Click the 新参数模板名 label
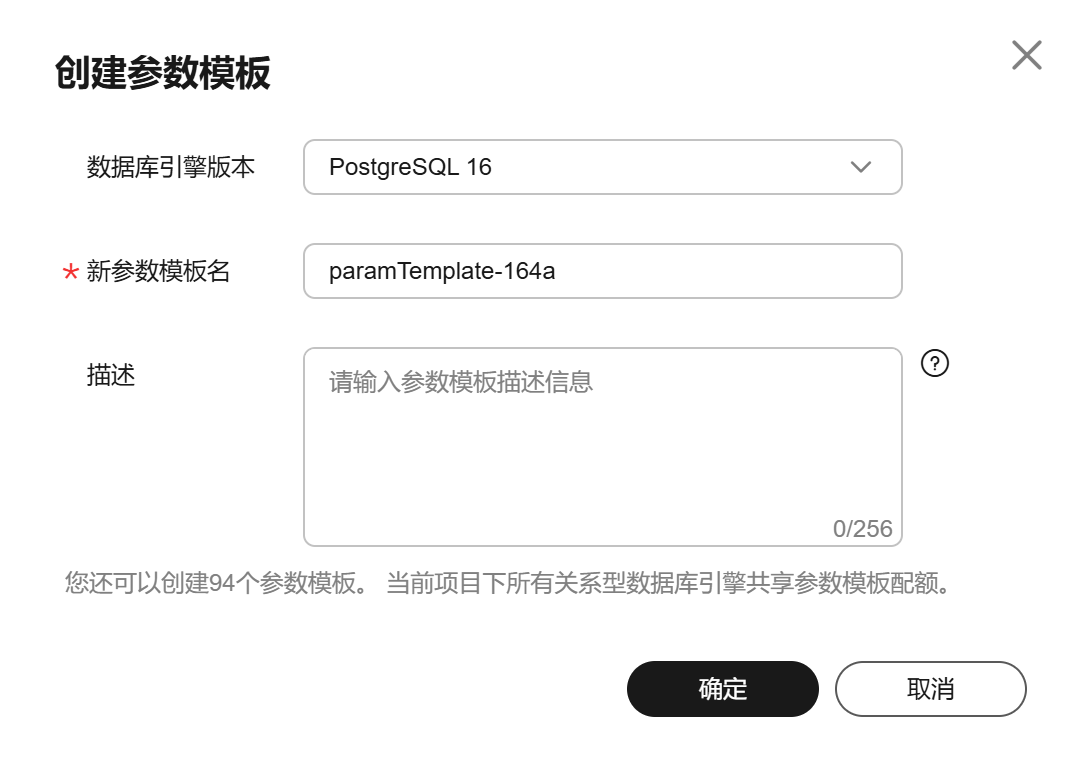This screenshot has width=1084, height=770. click(158, 271)
